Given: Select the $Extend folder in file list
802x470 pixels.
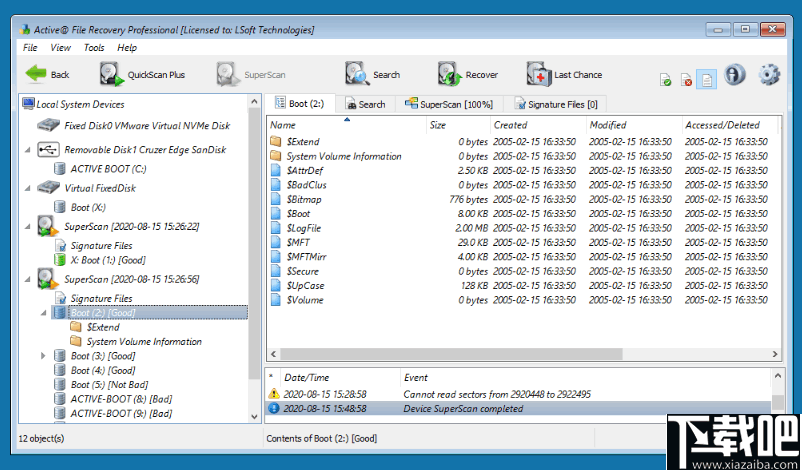Looking at the screenshot, I should point(303,142).
